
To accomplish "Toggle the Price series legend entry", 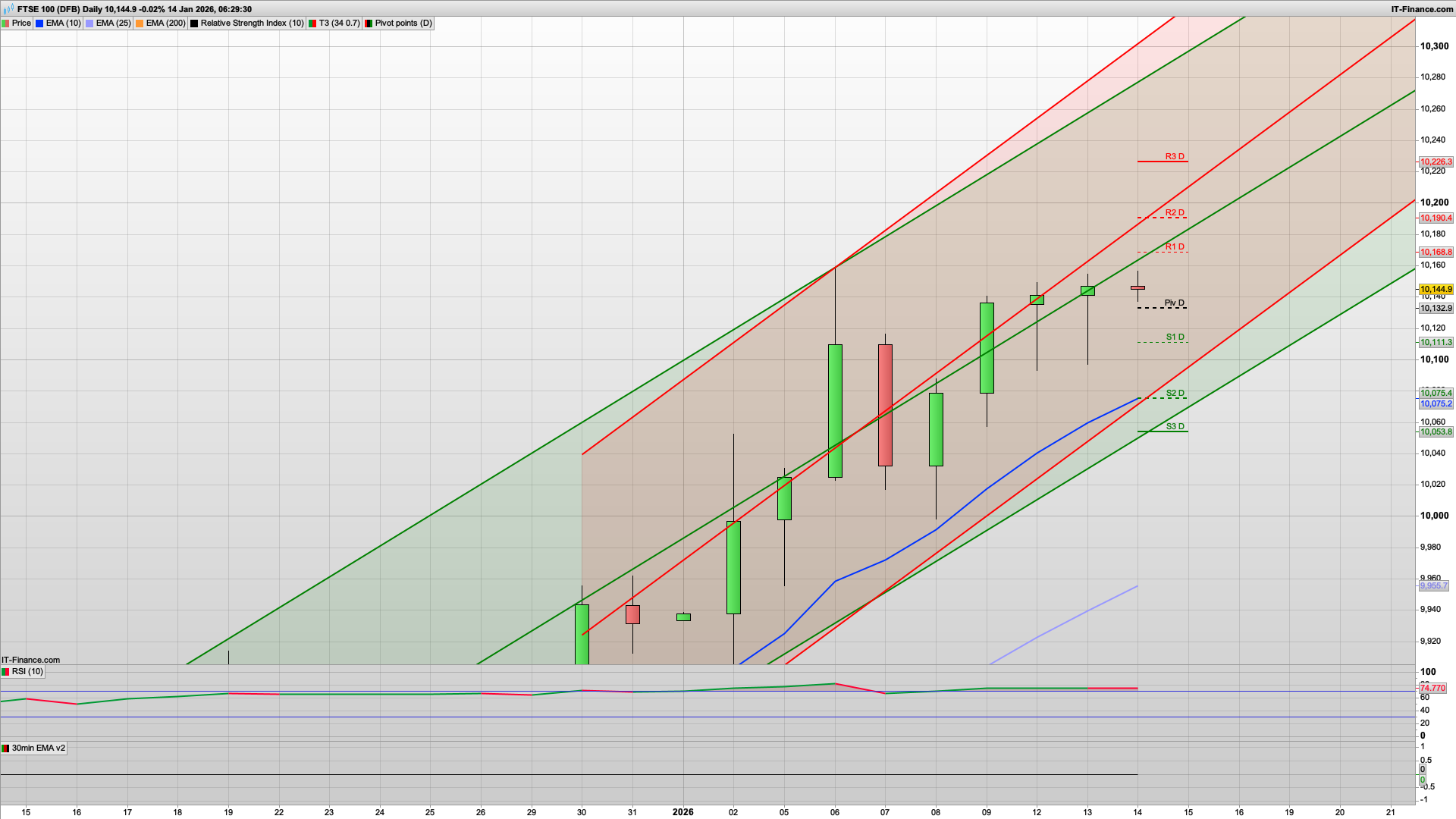I will pos(21,24).
